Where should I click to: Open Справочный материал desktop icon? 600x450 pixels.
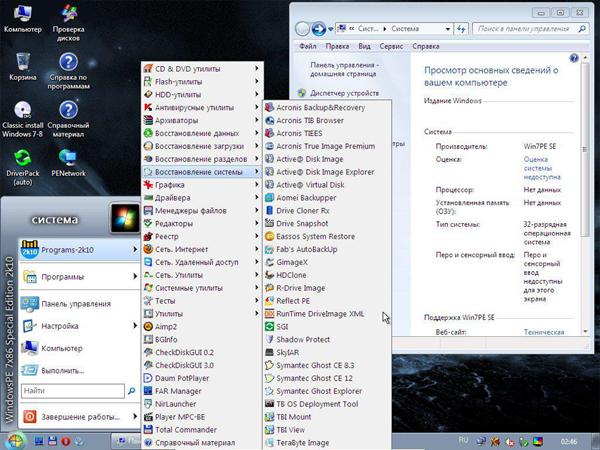click(68, 119)
